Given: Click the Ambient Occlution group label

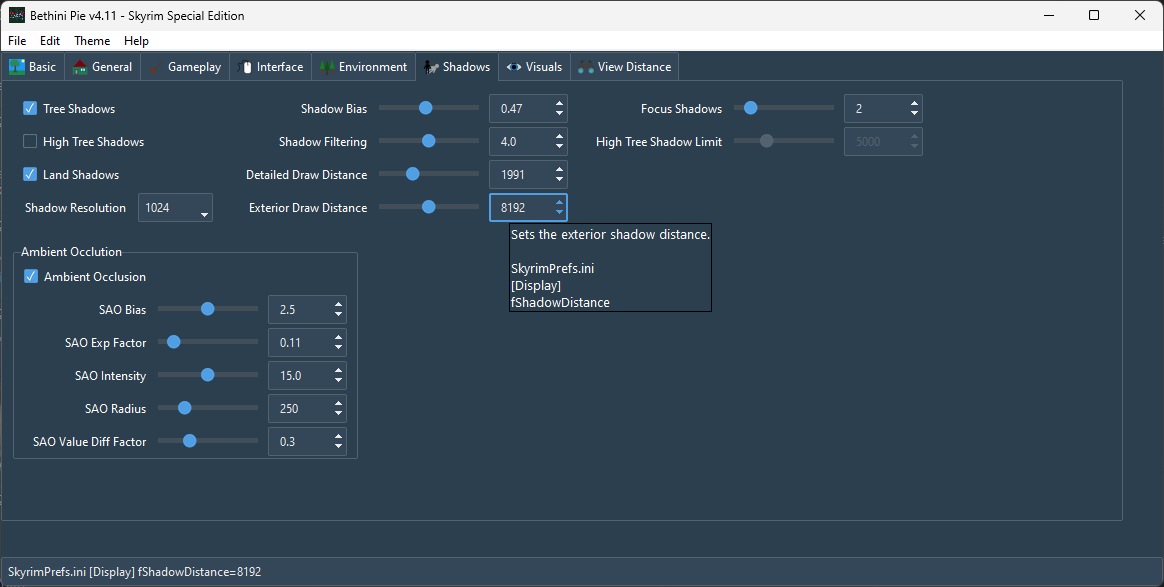Looking at the screenshot, I should pos(71,252).
